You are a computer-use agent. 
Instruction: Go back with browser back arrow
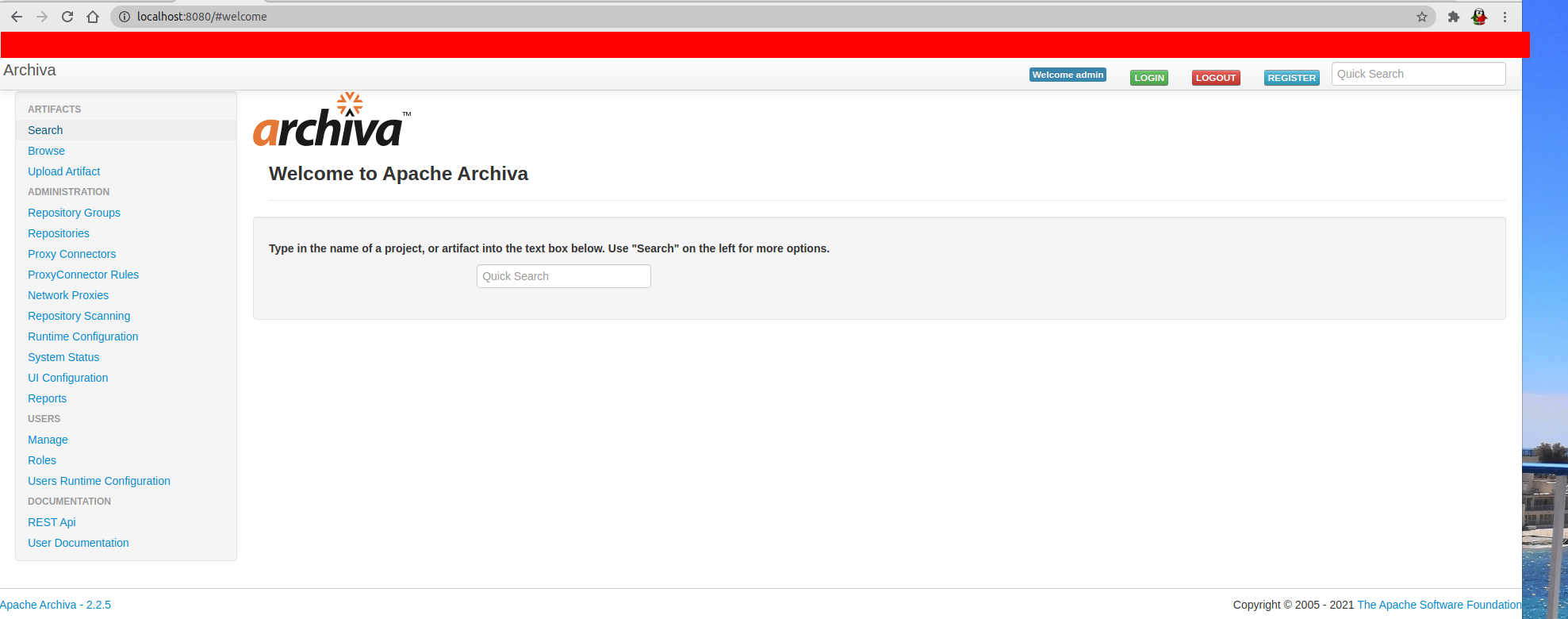click(x=16, y=17)
